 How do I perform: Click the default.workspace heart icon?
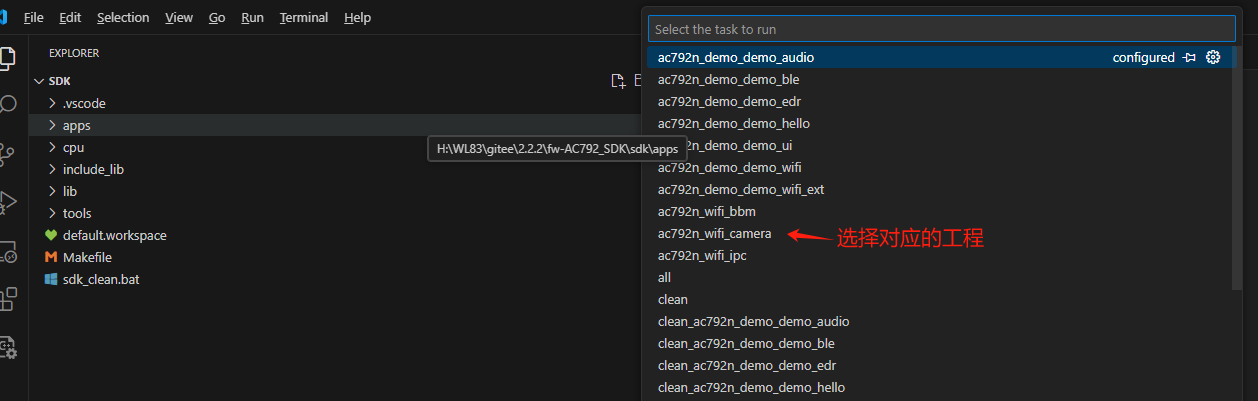[51, 235]
